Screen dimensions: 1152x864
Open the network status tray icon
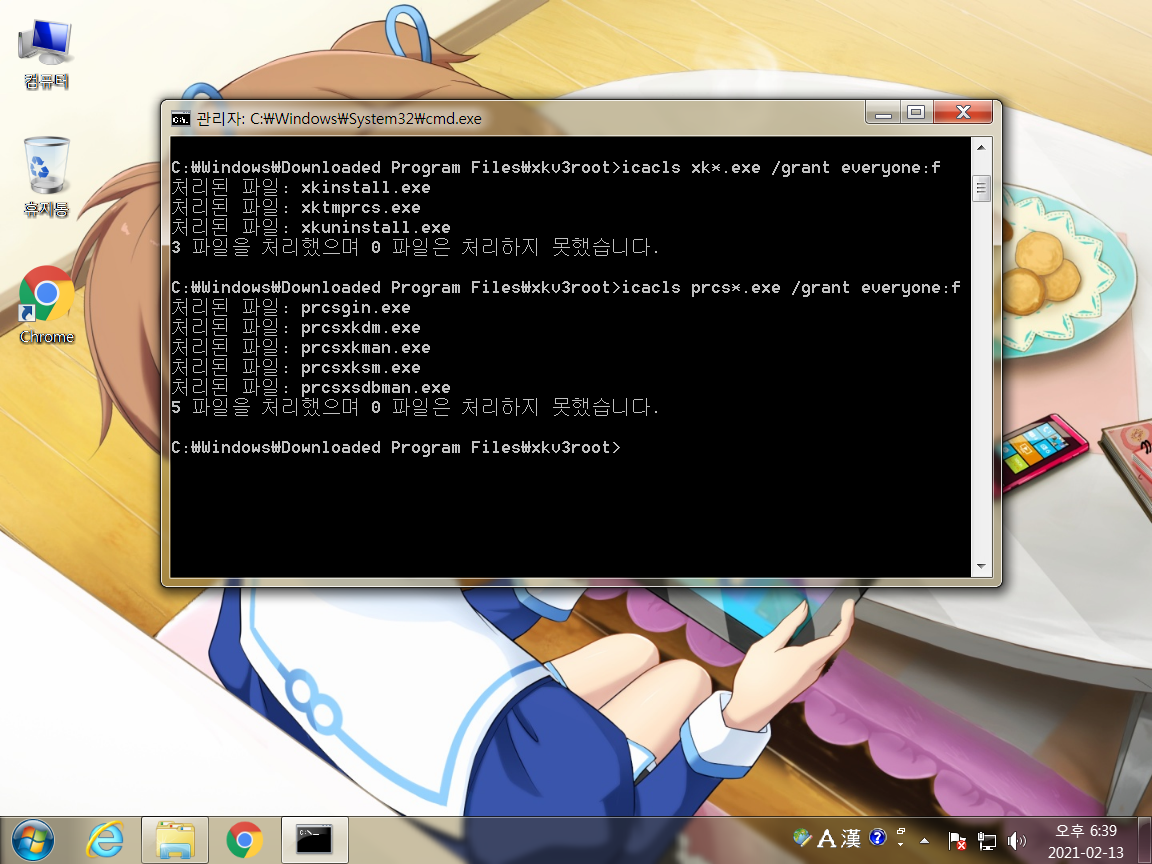pos(987,840)
